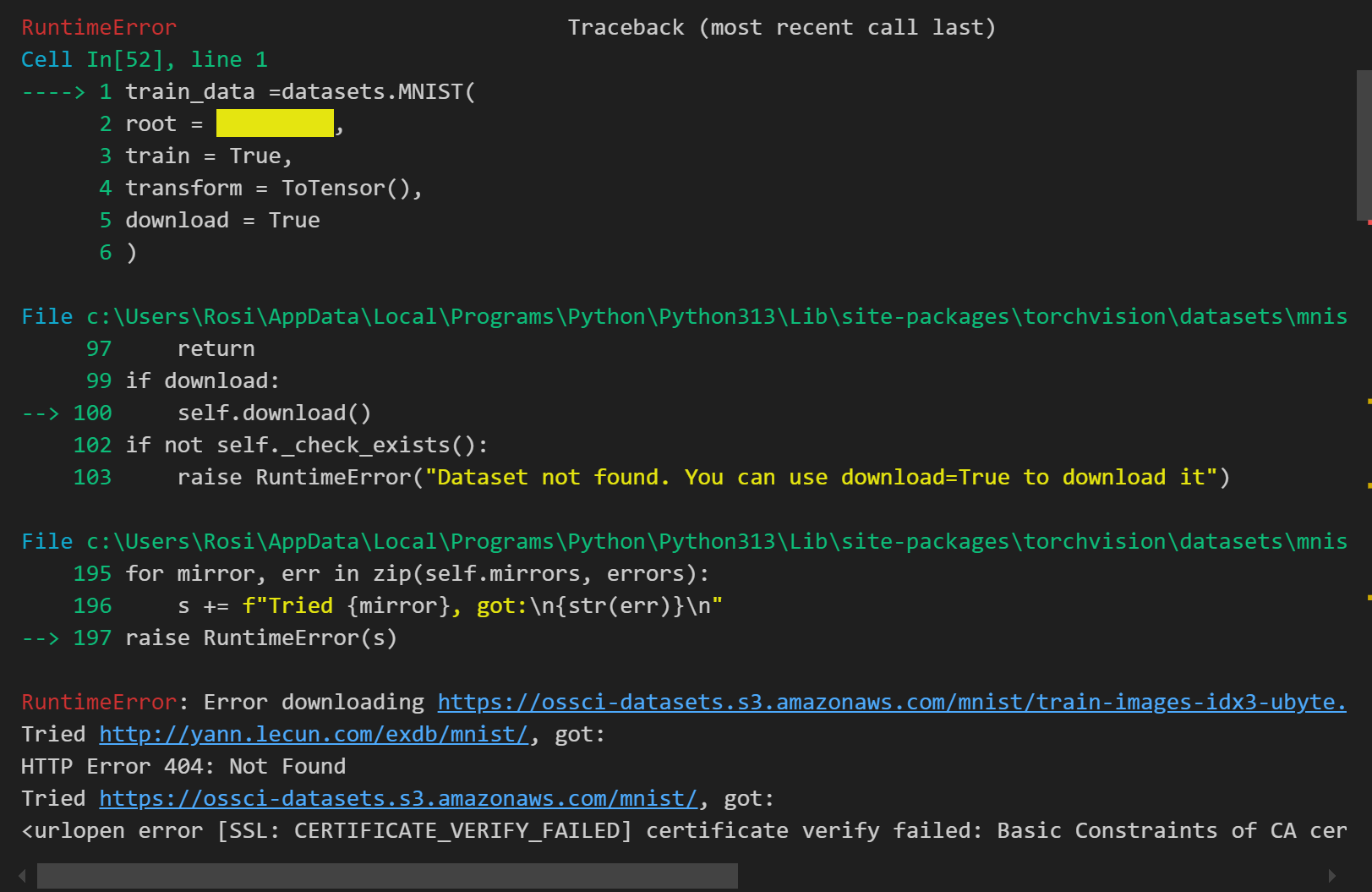The image size is (1372, 892).
Task: Click the 'HTTP Error 404: Not Found' text
Action: coord(183,767)
